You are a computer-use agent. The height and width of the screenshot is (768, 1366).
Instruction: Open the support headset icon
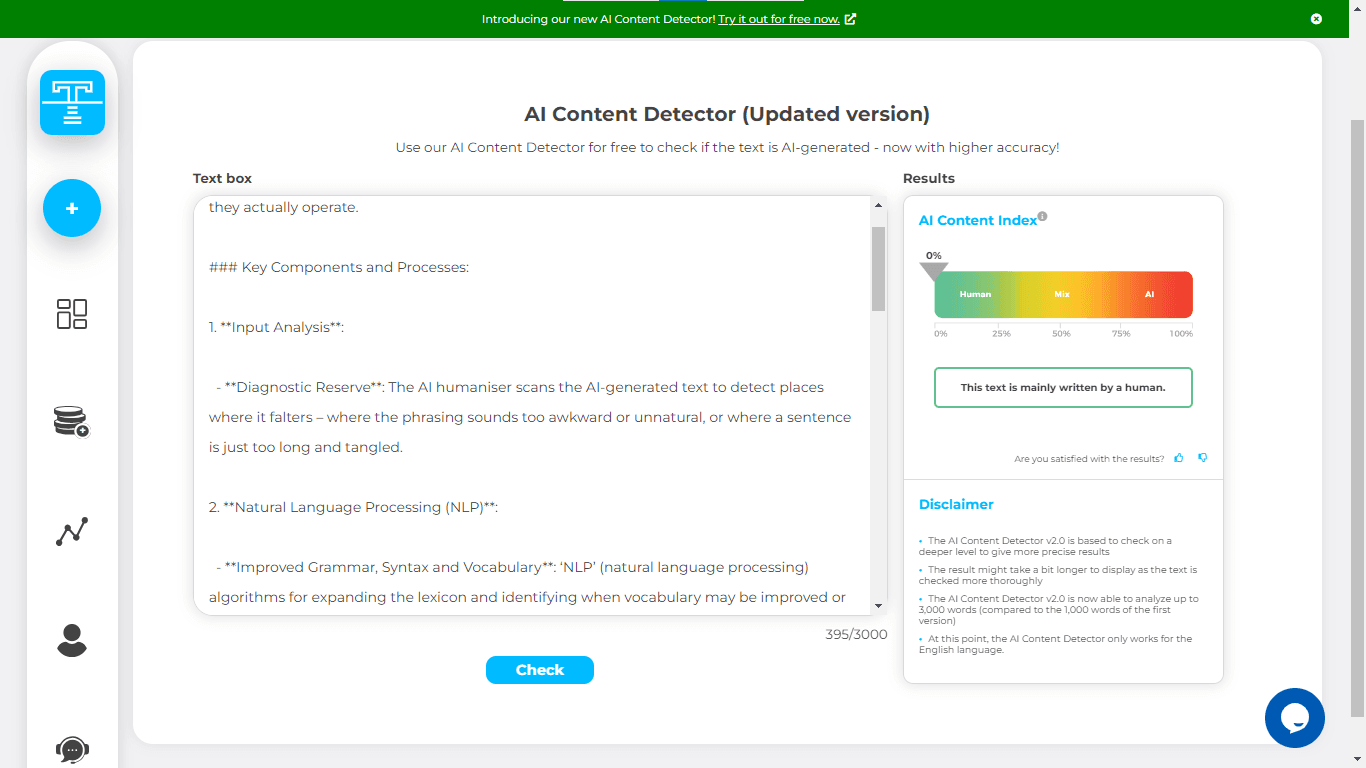pos(72,749)
